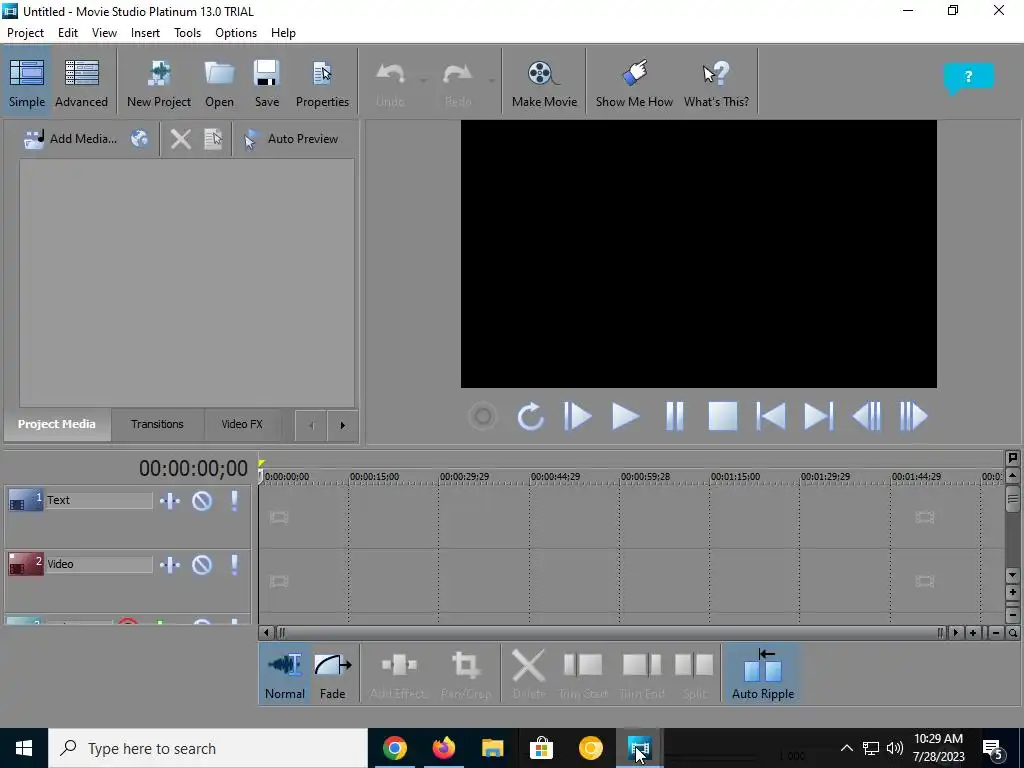The height and width of the screenshot is (768, 1024).
Task: Switch to Simple editing mode
Action: point(27,83)
